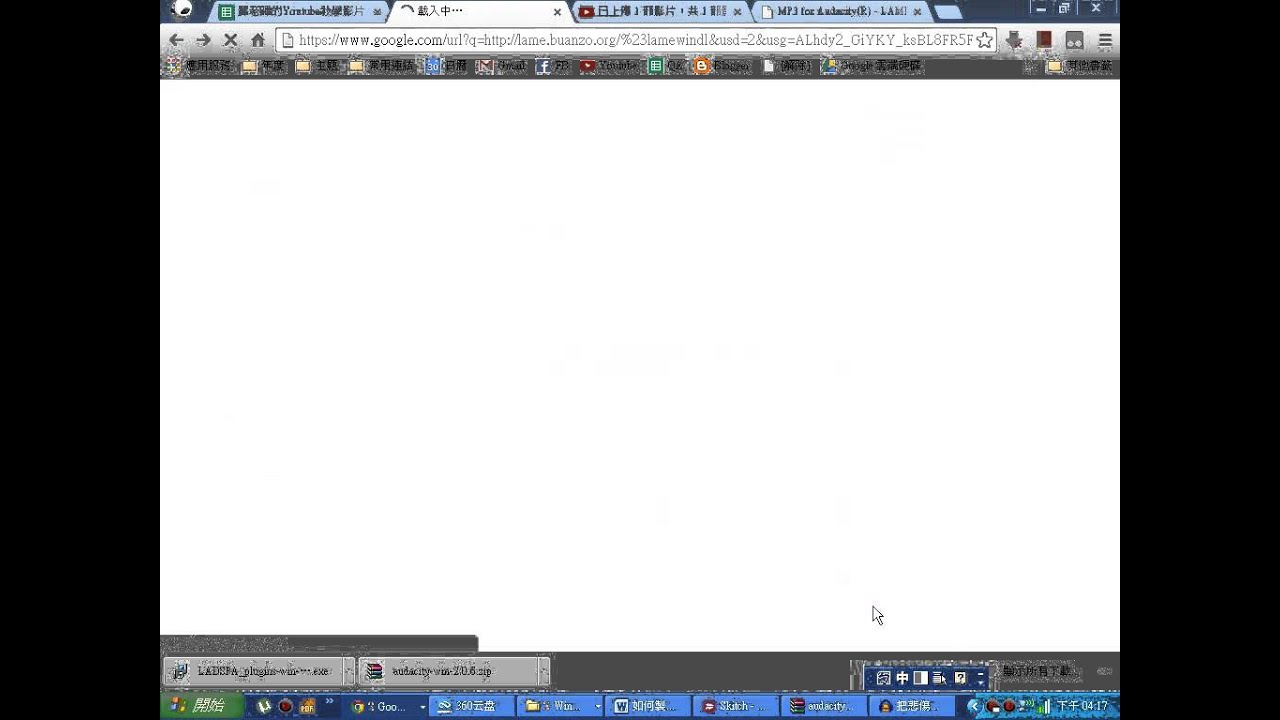Expand hidden system tray icons arrow
This screenshot has width=1280, height=720.
(x=973, y=706)
